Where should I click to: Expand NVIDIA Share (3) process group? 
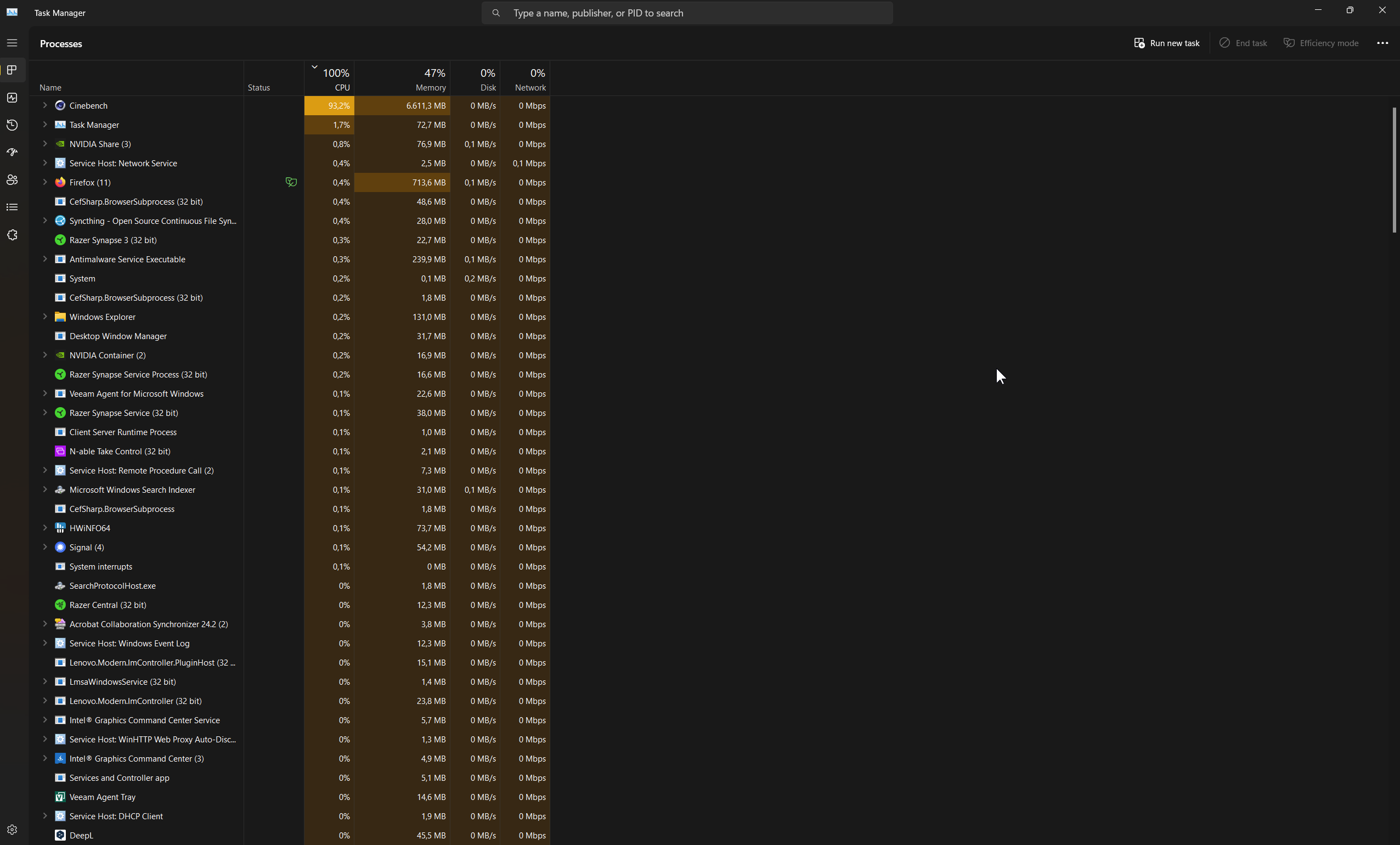pyautogui.click(x=45, y=144)
